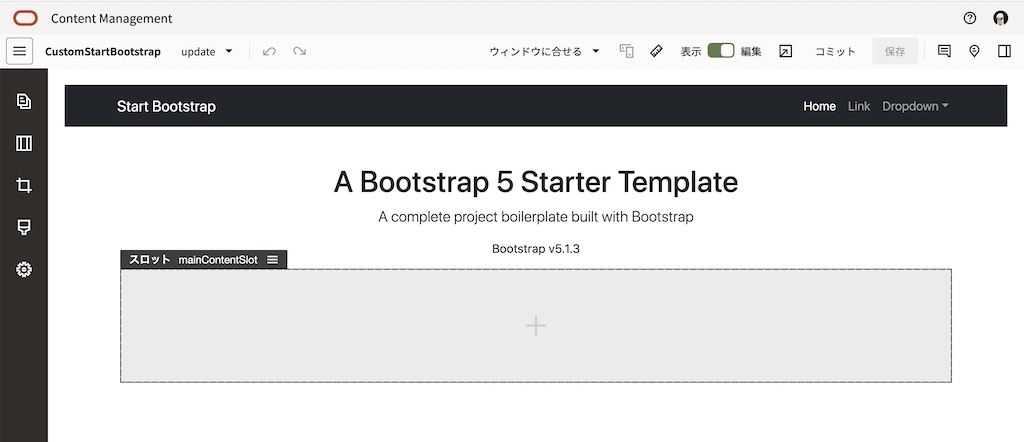Click the ruler icon in the toolbar
Viewport: 1024px width, 442px height.
(656, 51)
